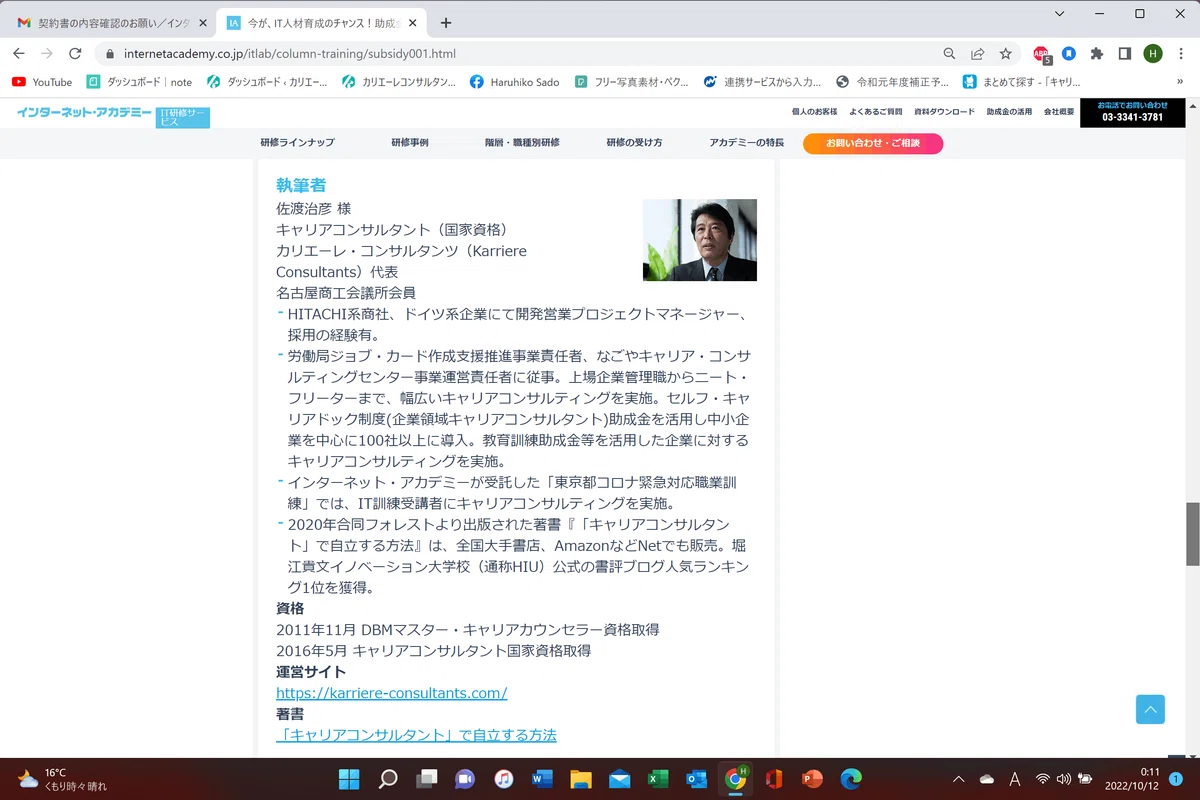Go back to the previous page
The width and height of the screenshot is (1200, 800).
(x=19, y=54)
